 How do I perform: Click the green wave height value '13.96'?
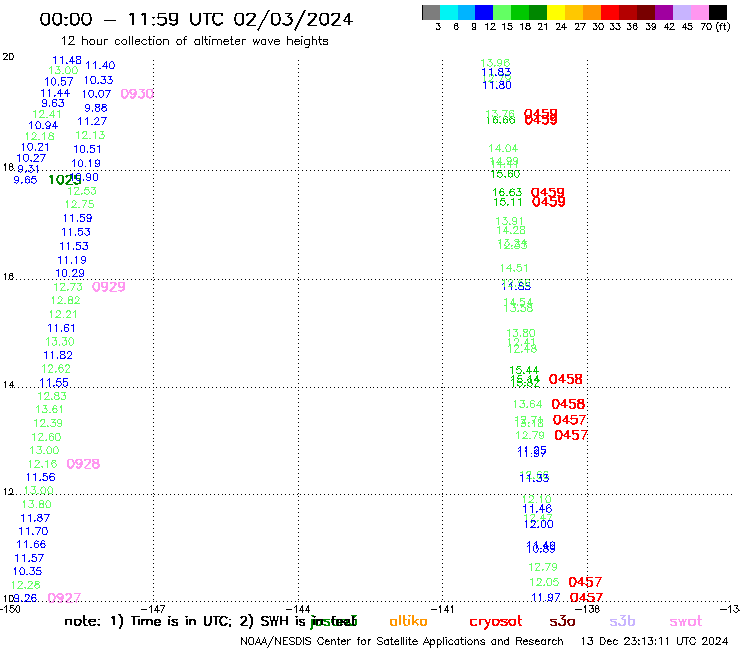495,63
